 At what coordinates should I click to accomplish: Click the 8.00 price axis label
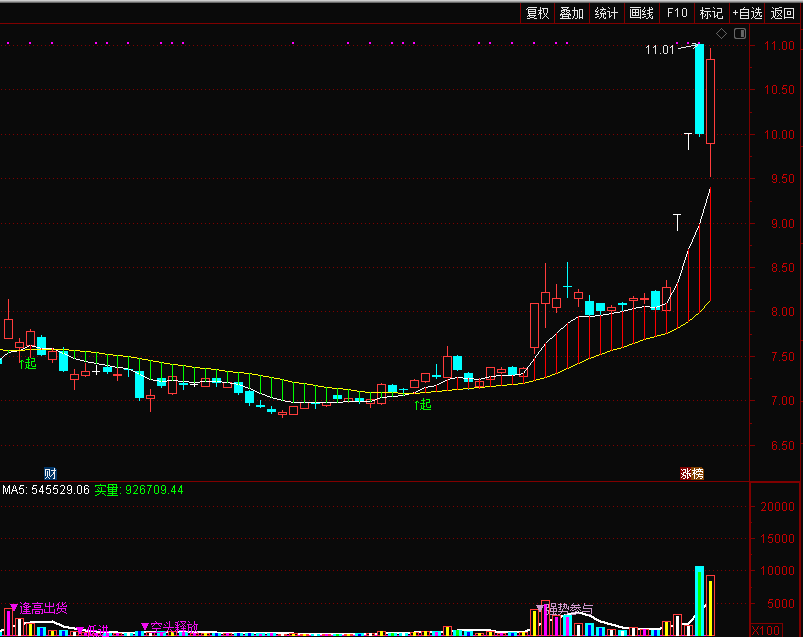tap(783, 312)
